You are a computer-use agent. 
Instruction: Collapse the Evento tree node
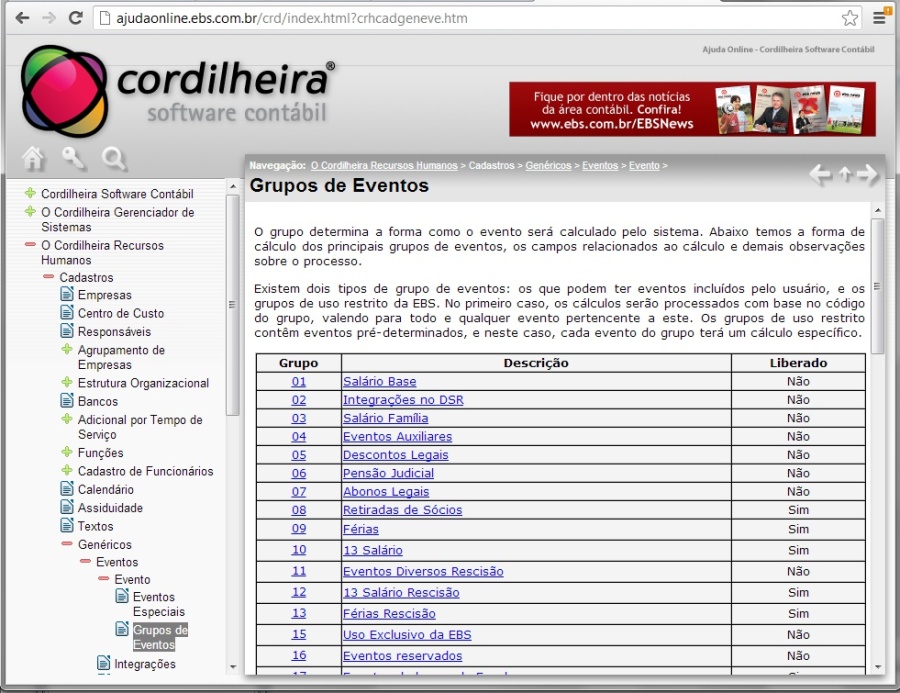tap(104, 578)
